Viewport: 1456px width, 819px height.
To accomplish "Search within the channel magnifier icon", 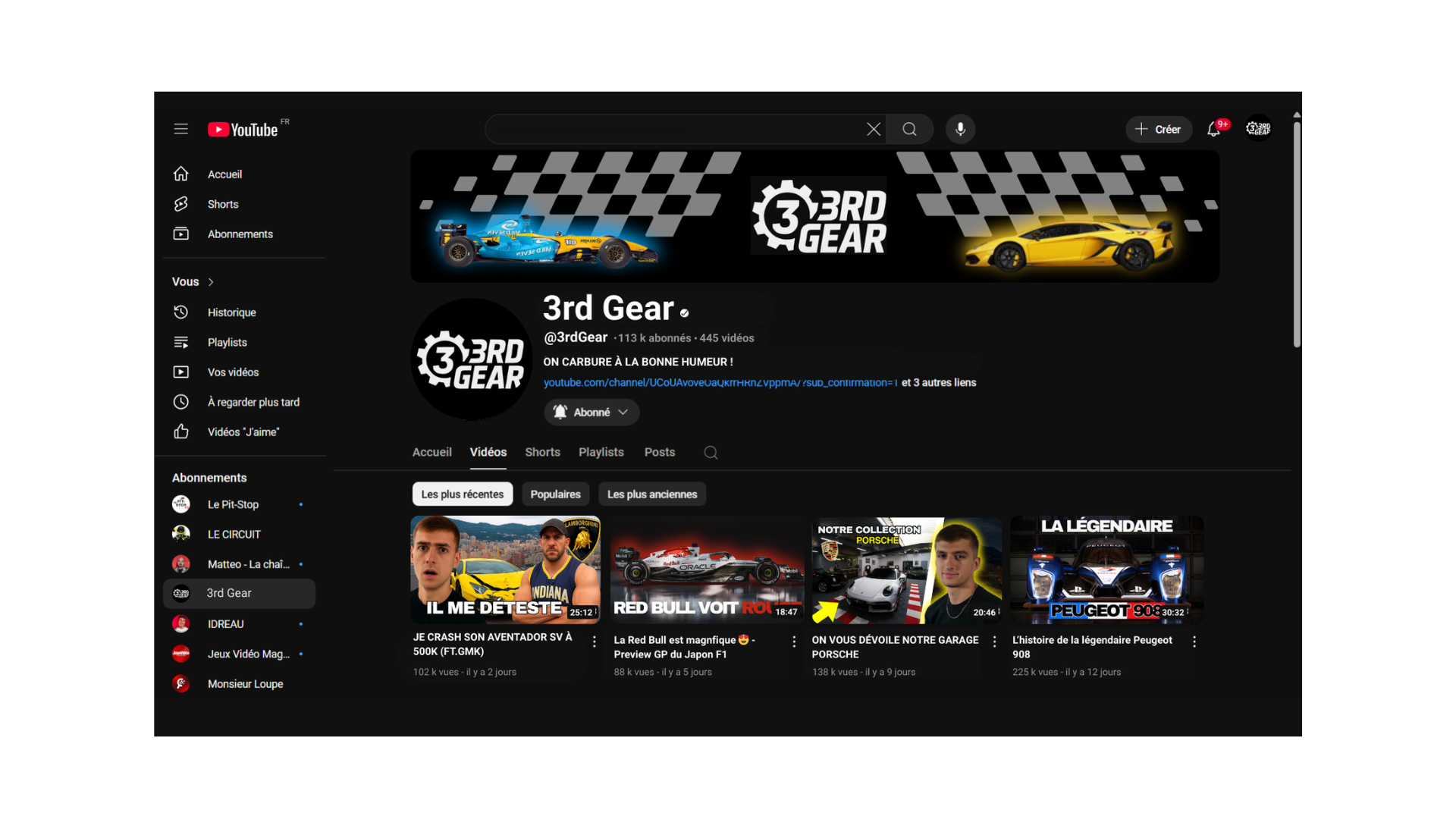I will 711,452.
